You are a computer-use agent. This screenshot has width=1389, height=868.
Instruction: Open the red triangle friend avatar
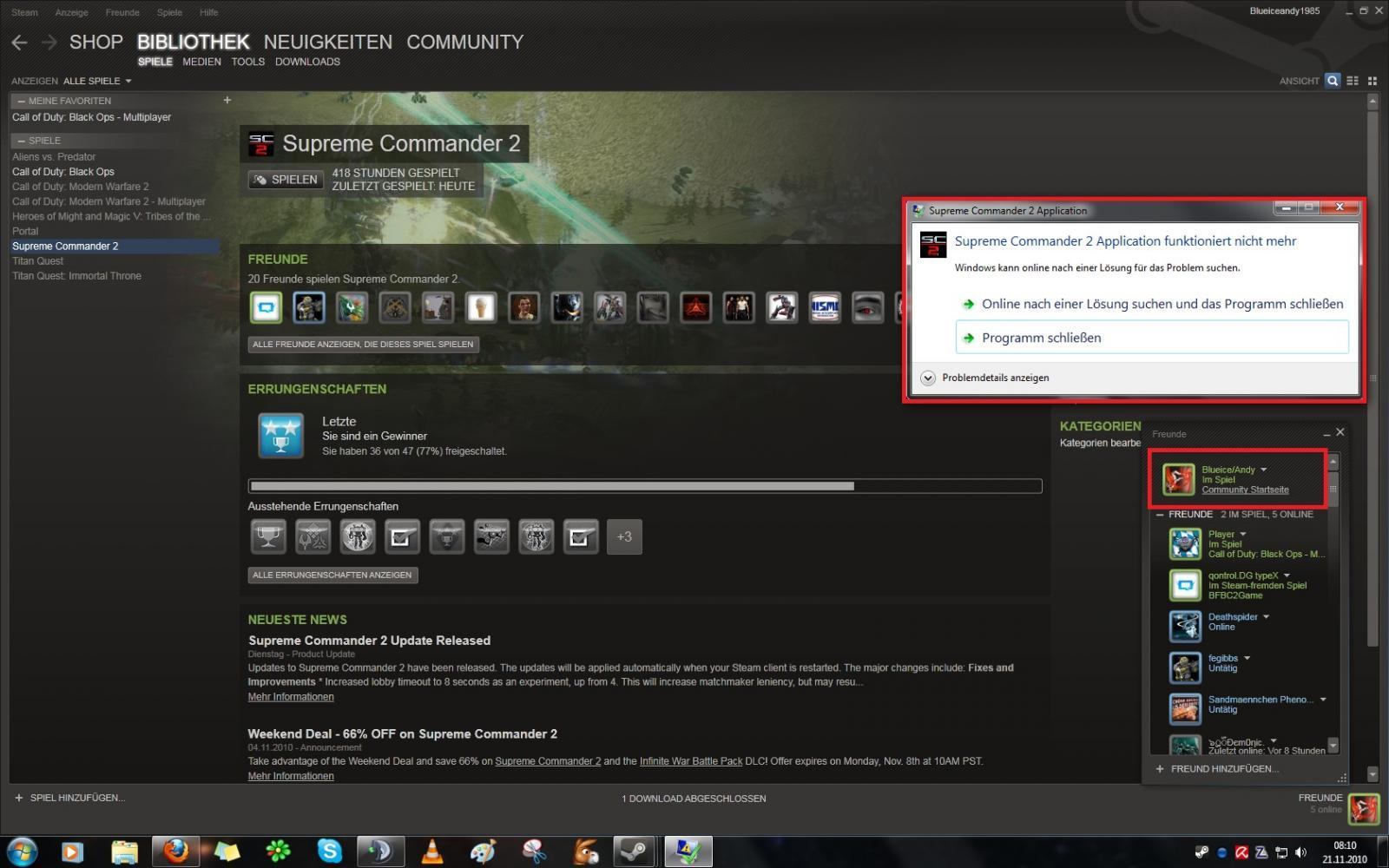tap(696, 307)
